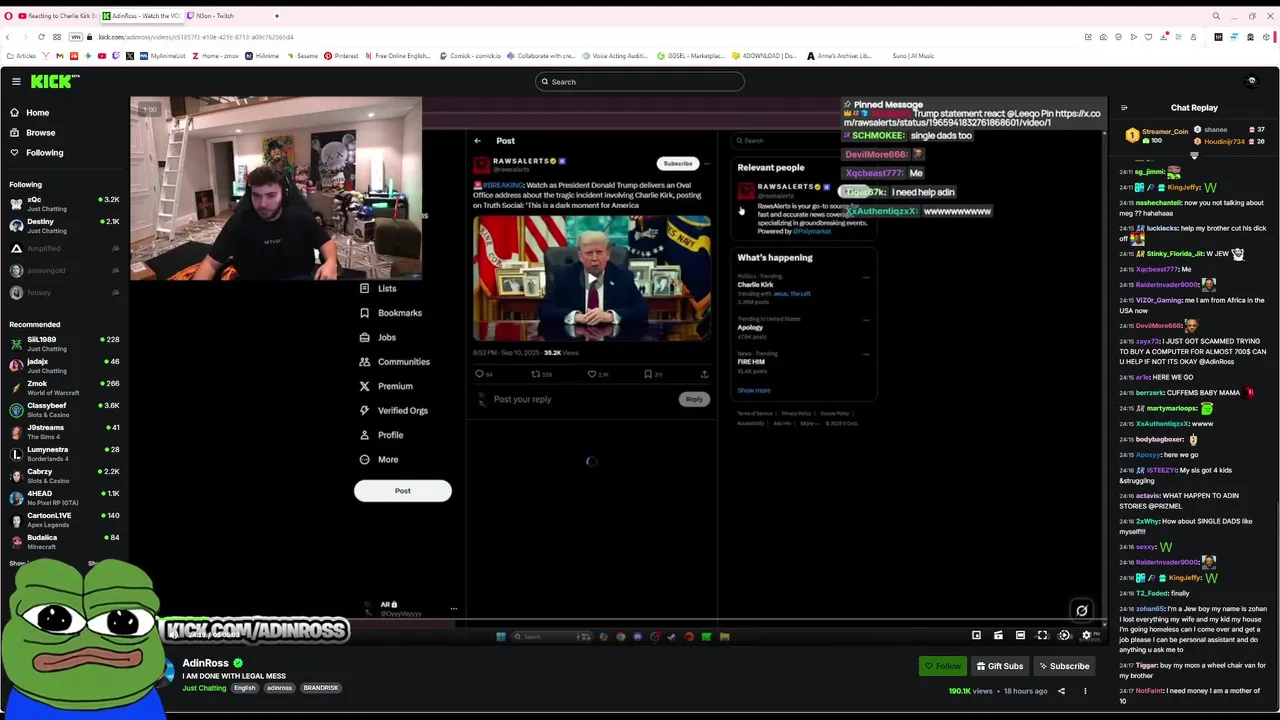Toggle theater mode in video player

click(x=1020, y=635)
